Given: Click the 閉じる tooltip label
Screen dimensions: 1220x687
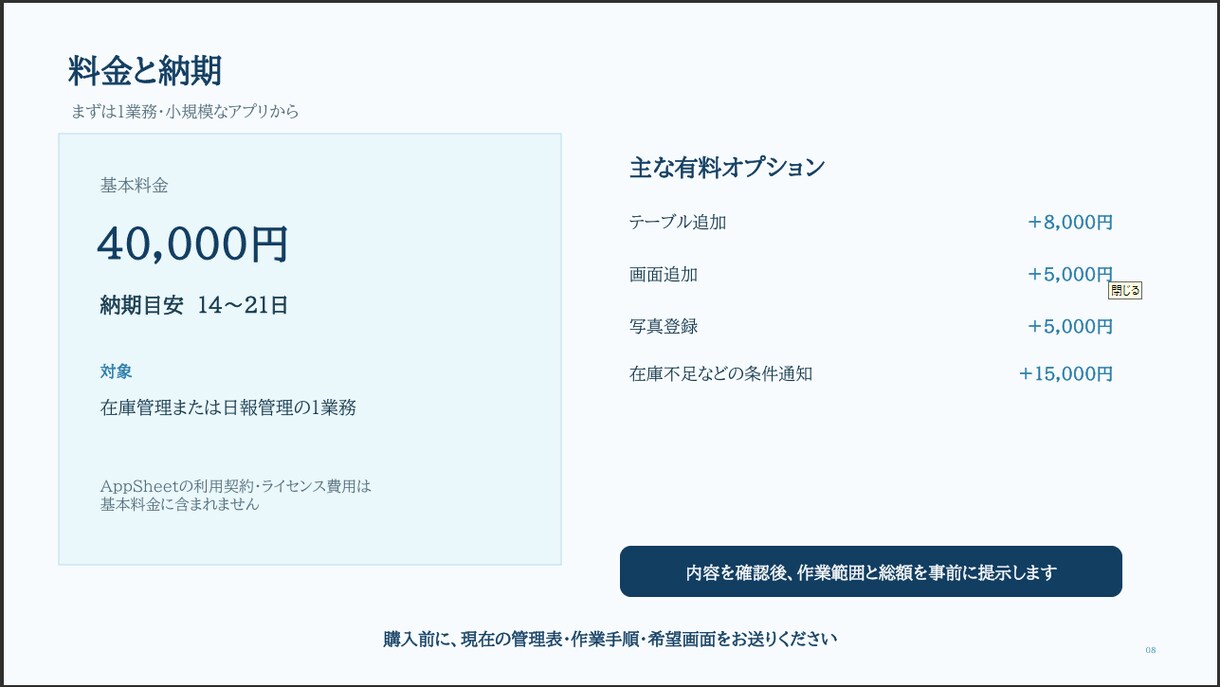Looking at the screenshot, I should click(1125, 291).
